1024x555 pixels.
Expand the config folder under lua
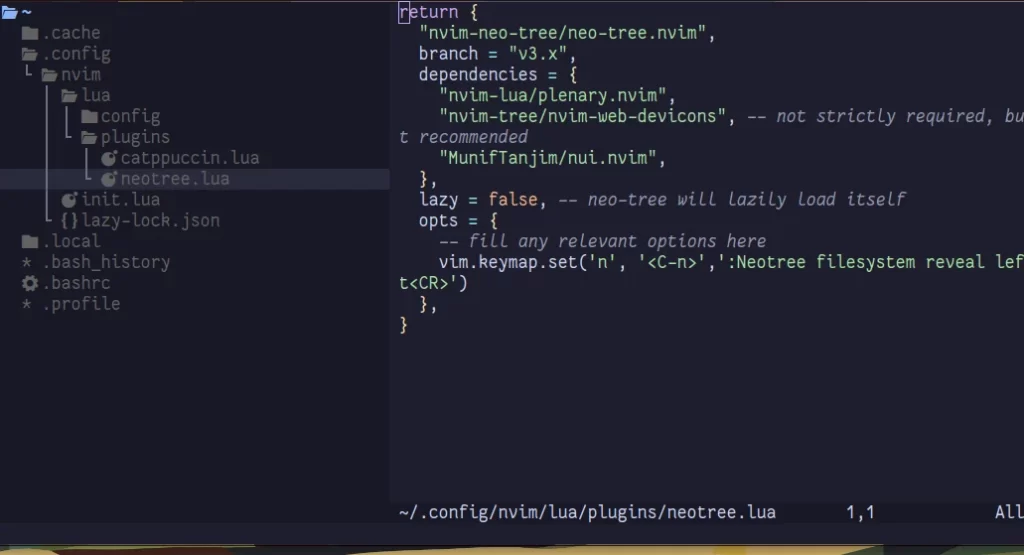click(x=131, y=116)
